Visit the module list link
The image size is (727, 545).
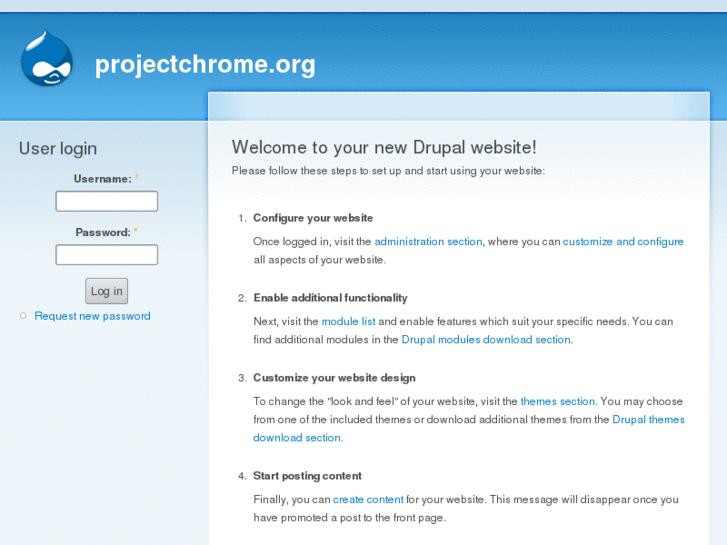coord(349,321)
